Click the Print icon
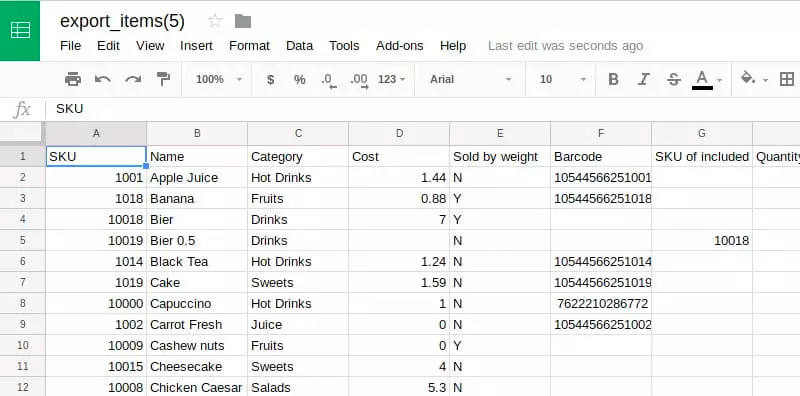 [73, 79]
